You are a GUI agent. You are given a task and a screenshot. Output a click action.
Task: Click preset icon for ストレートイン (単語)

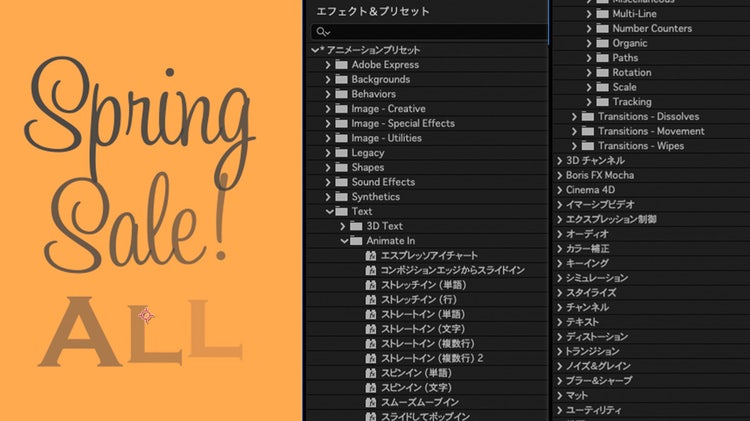pyautogui.click(x=371, y=314)
